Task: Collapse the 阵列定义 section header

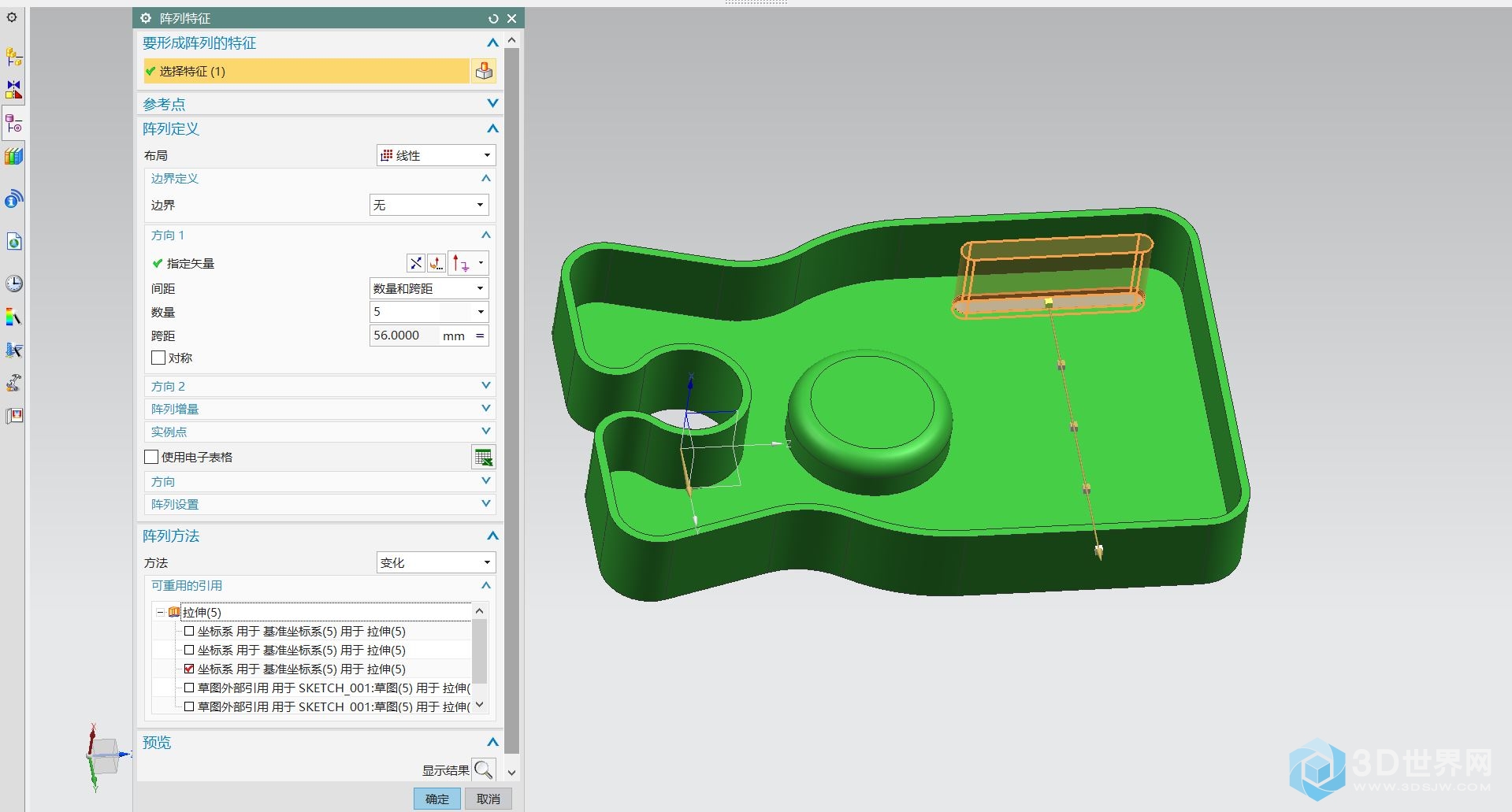Action: [x=492, y=128]
